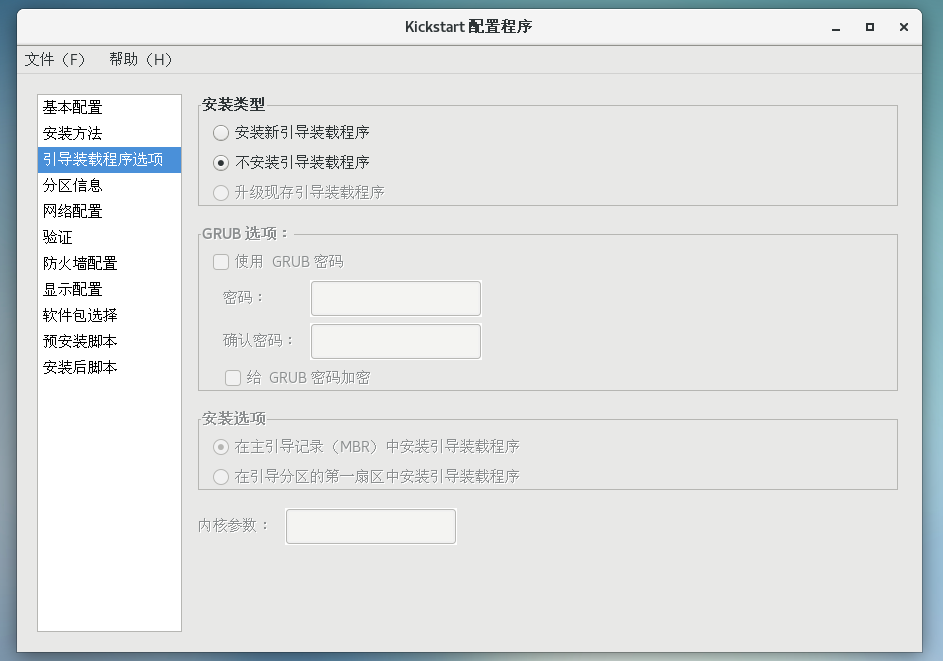Choose 安装新引导装载程序 radio option
Screen dimensions: 943x661
[x=221, y=132]
